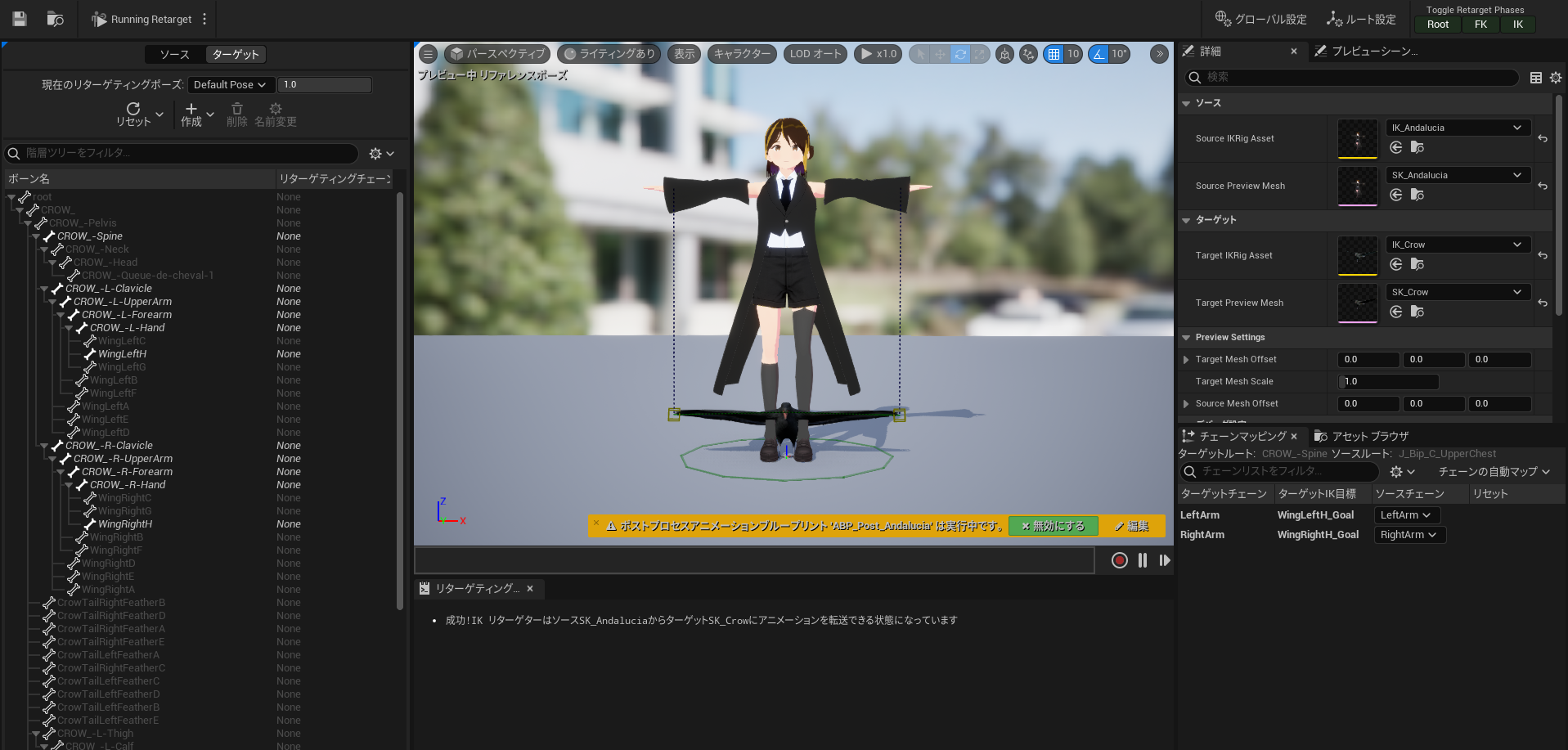The image size is (1568, 750).
Task: Save the retargeter asset
Action: pos(18,18)
